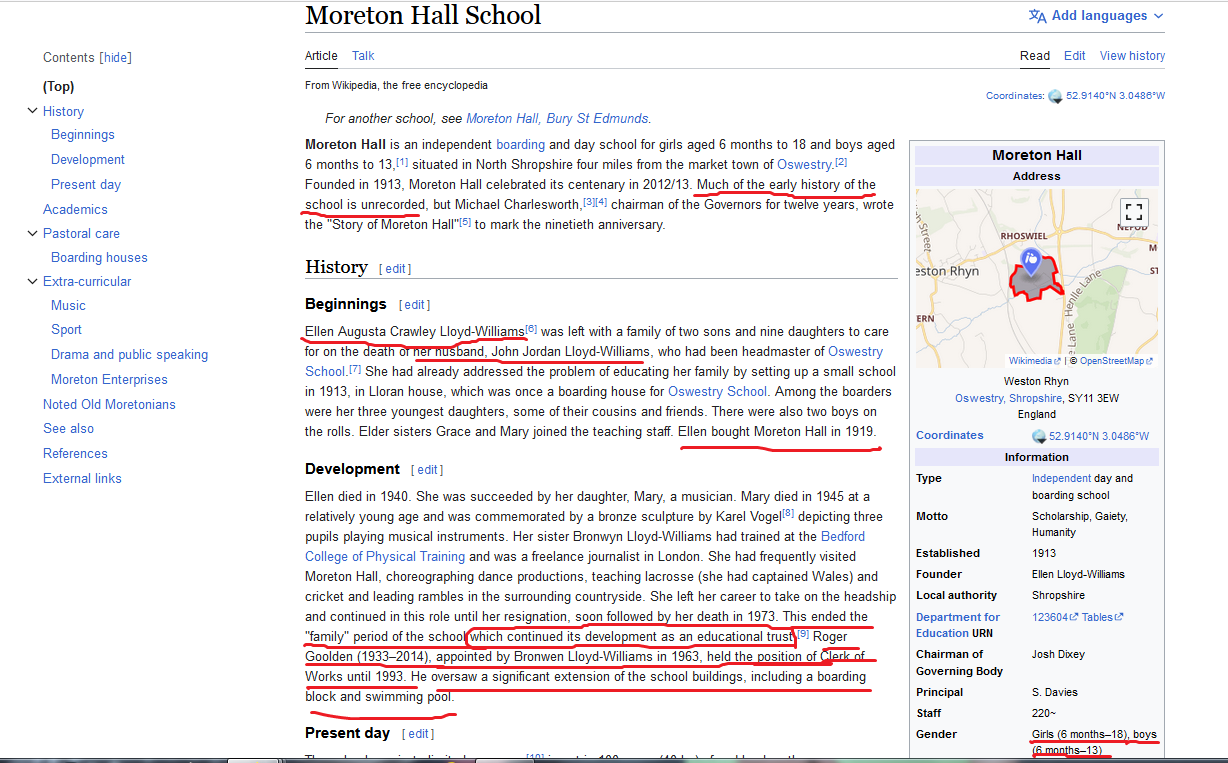Open the map in fullscreen view
This screenshot has width=1228, height=763.
click(x=1133, y=212)
